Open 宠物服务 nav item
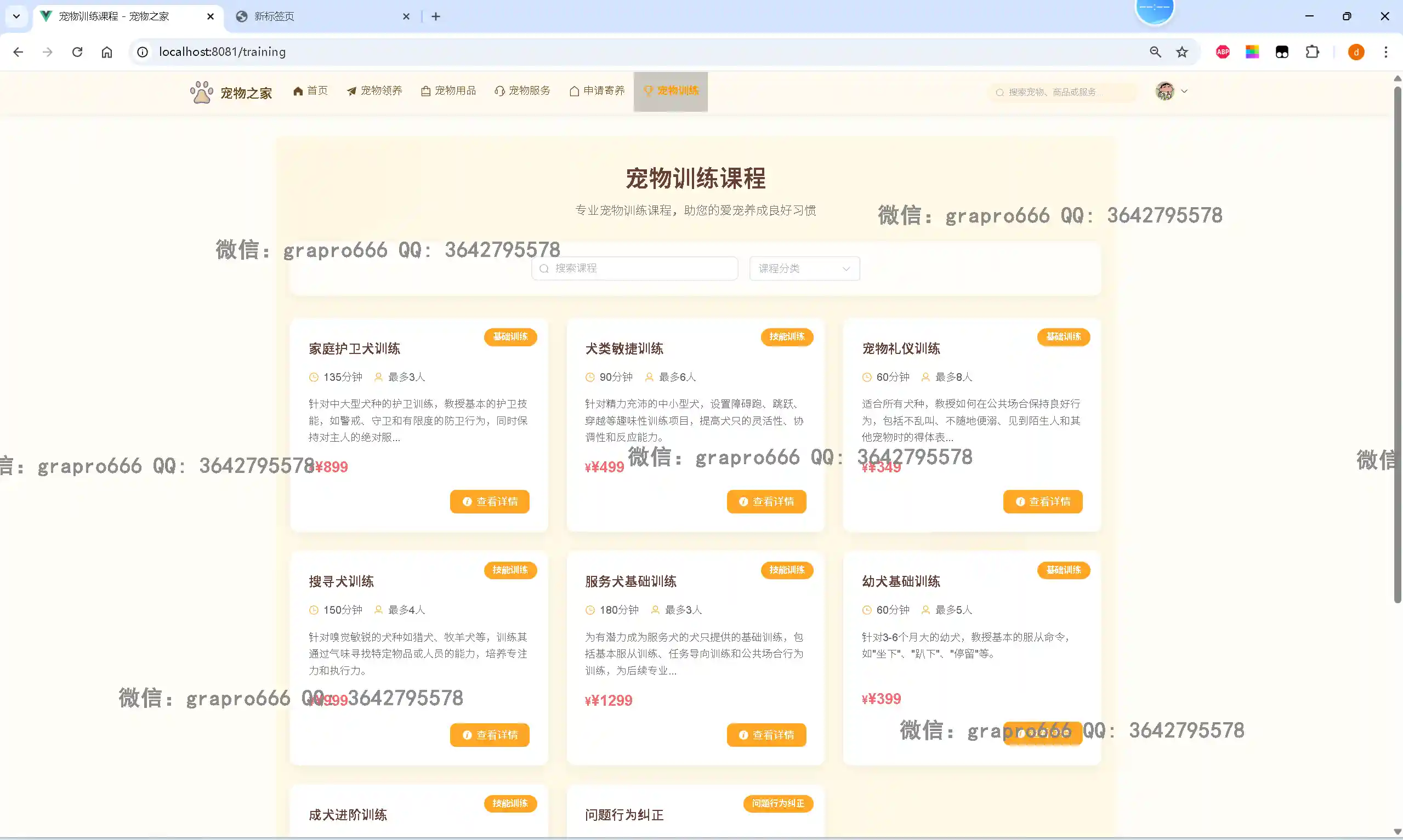Viewport: 1403px width, 840px height. pyautogui.click(x=522, y=90)
